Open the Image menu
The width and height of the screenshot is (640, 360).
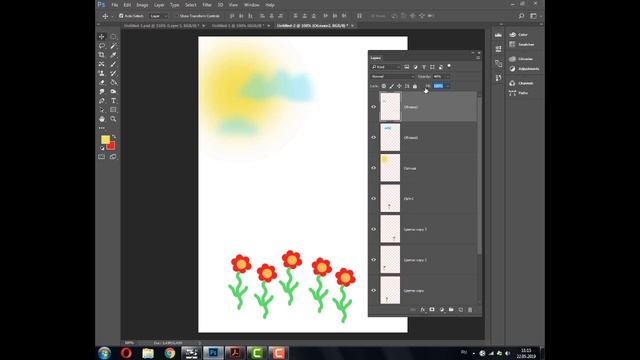142,5
